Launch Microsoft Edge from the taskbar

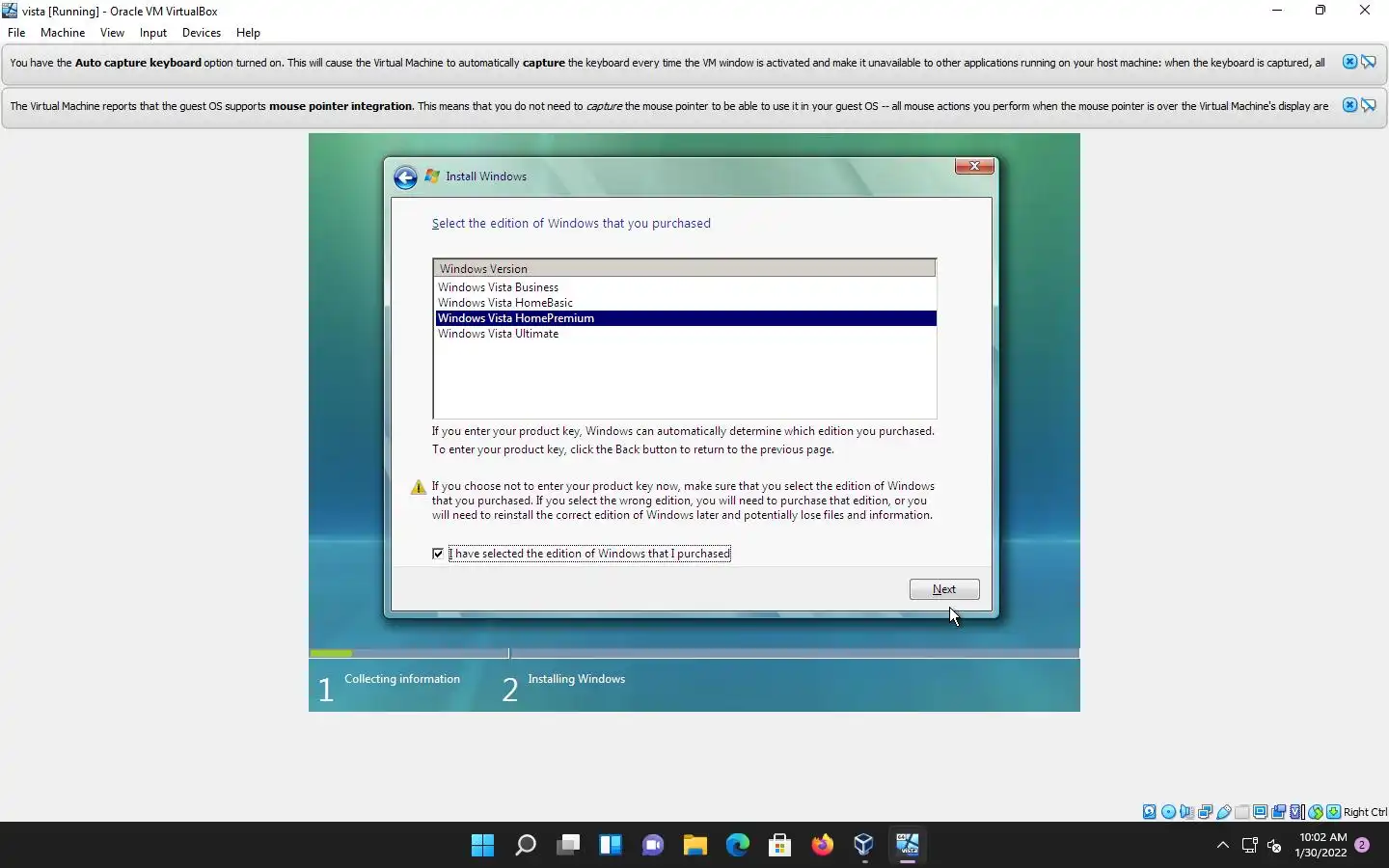coord(738,846)
